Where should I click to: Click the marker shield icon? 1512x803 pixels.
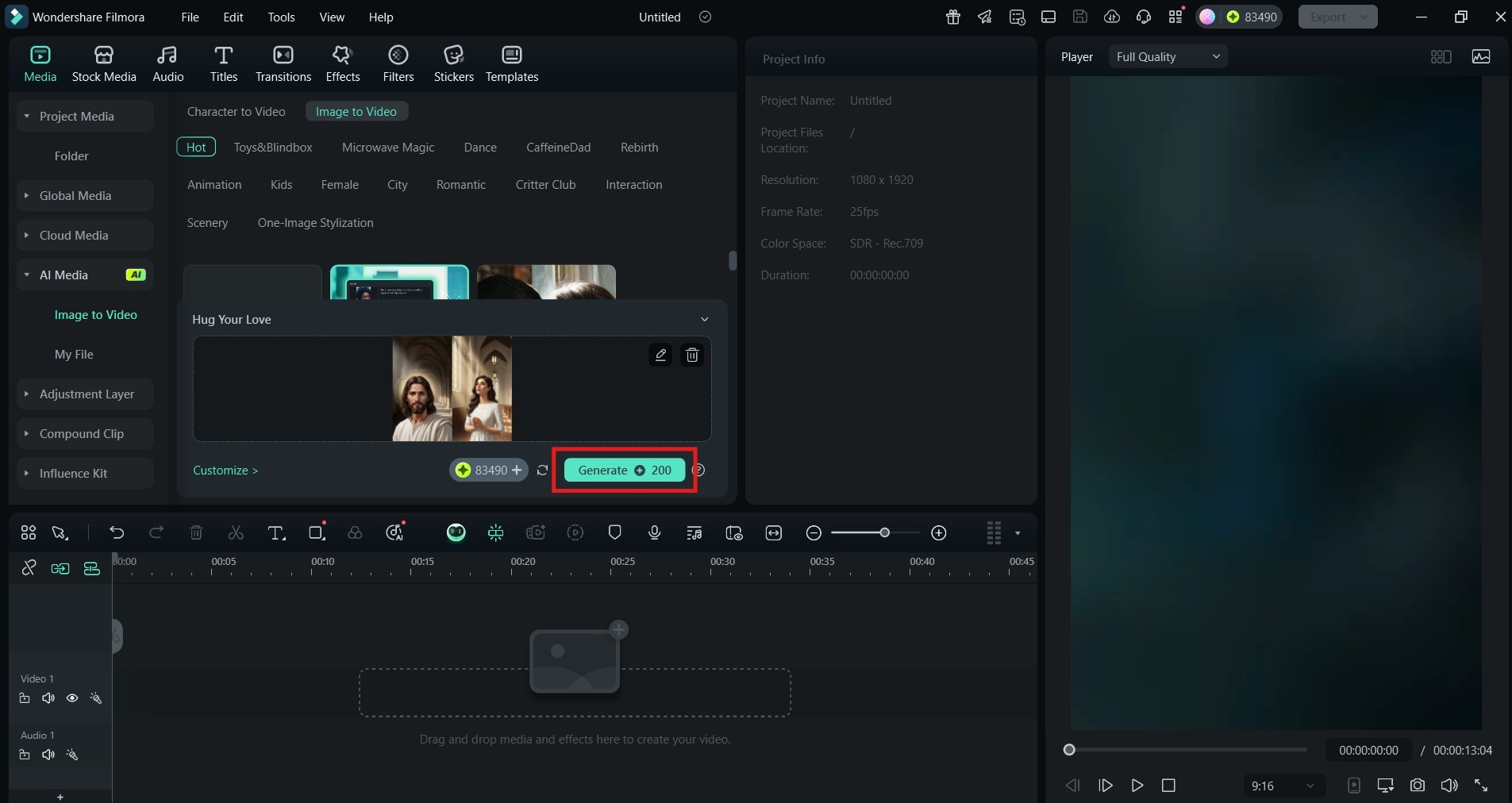click(x=614, y=532)
